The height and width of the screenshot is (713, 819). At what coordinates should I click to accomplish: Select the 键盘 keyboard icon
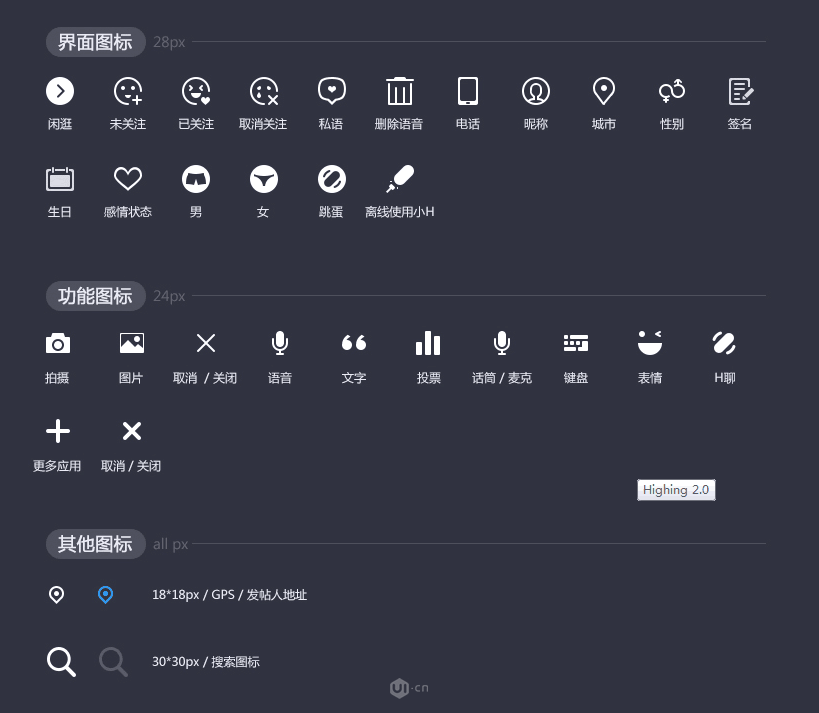[x=576, y=343]
